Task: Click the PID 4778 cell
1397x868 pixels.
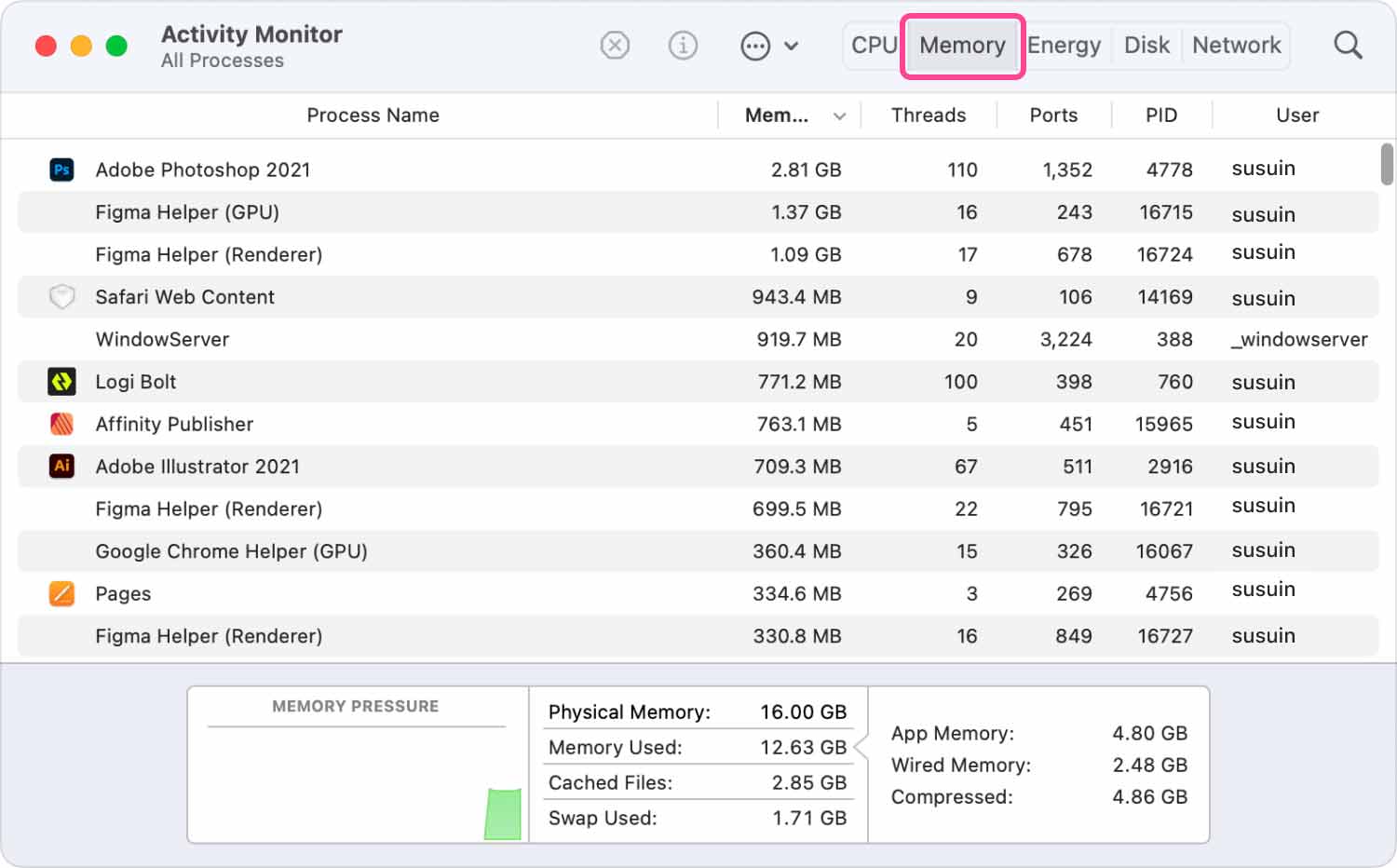Action: tap(1169, 170)
